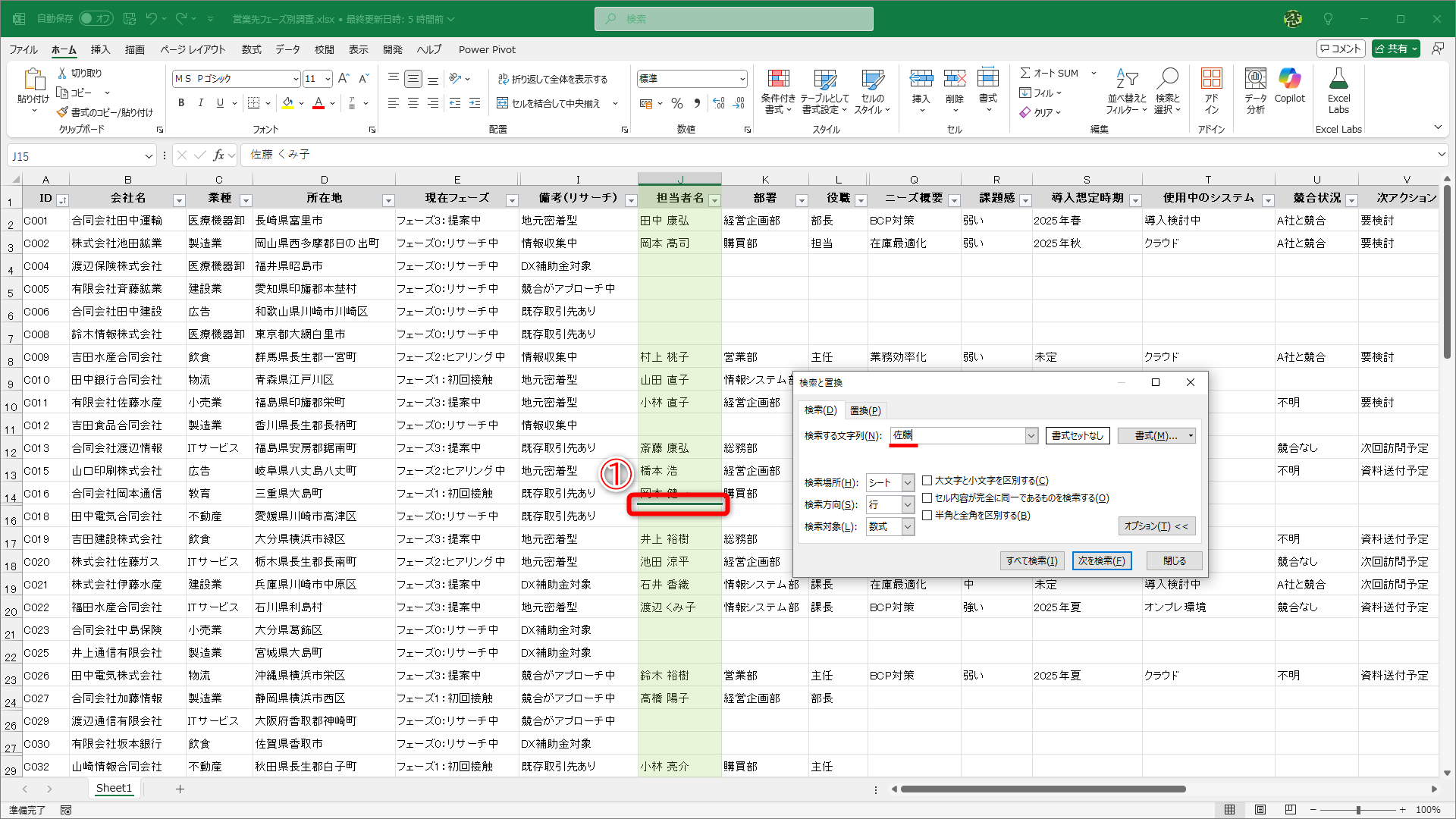Click すべて検索 to find all matches
Image resolution: width=1456 pixels, height=819 pixels.
(x=1031, y=560)
